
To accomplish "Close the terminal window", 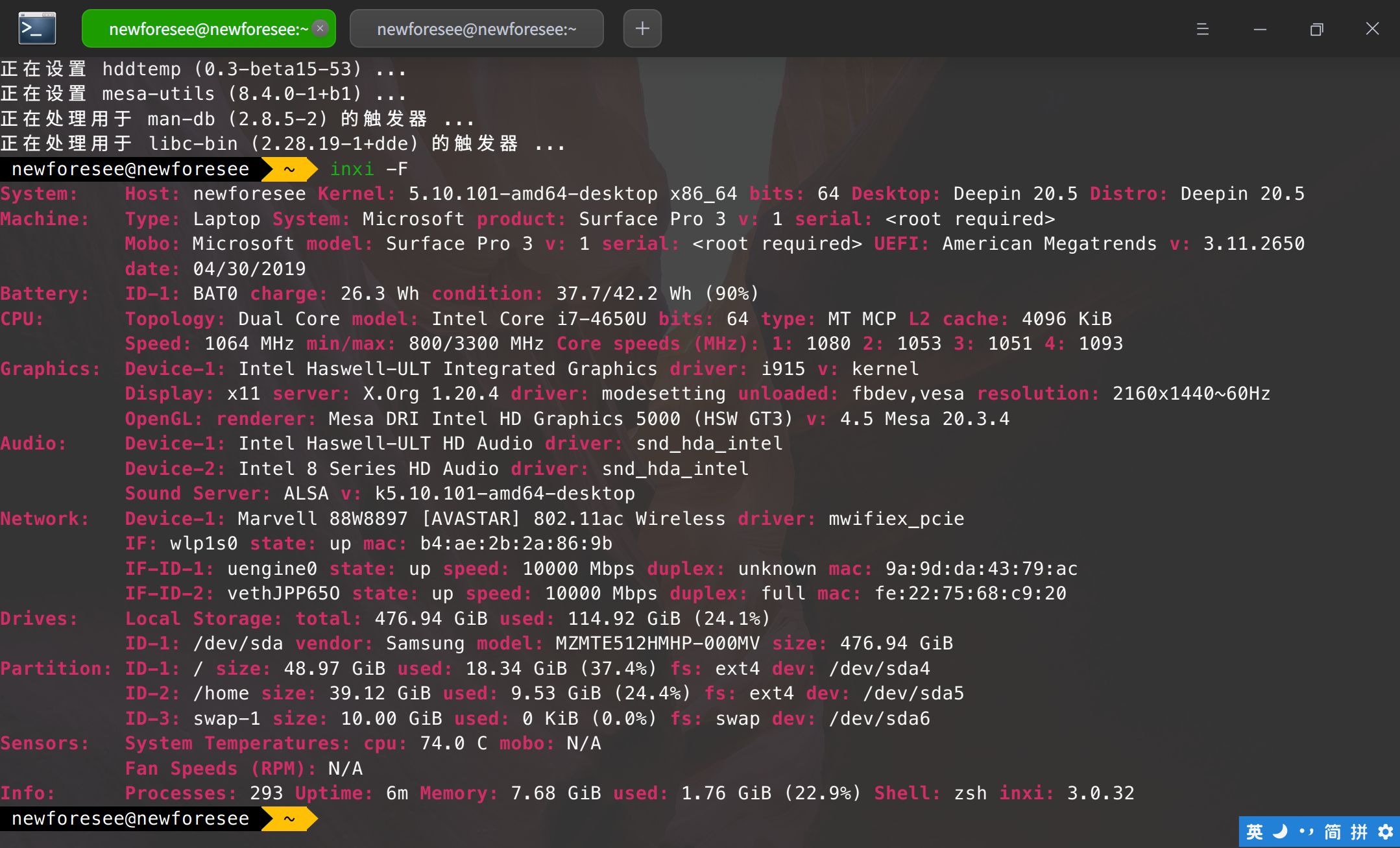I will [1372, 29].
